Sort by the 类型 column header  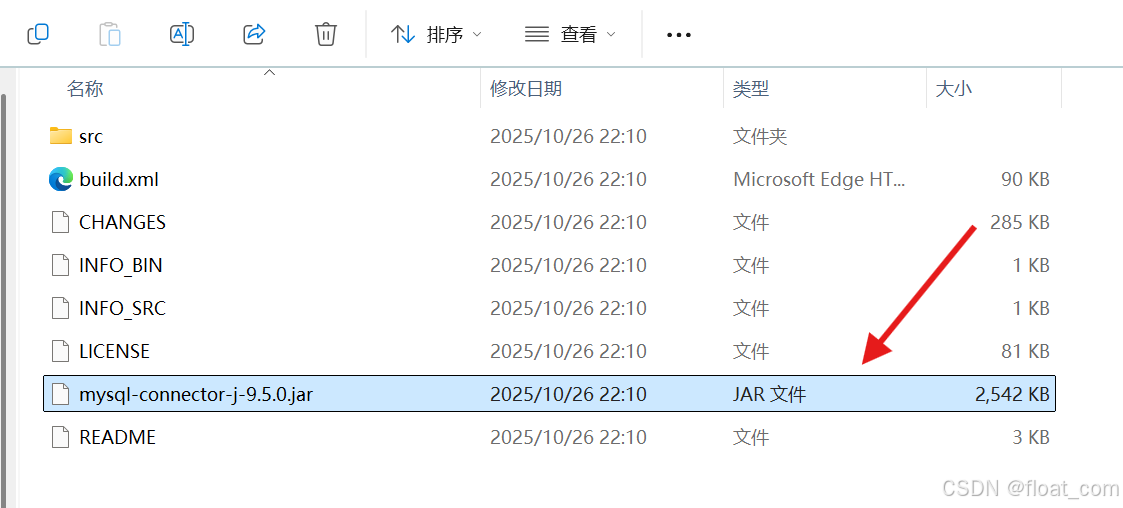click(751, 89)
